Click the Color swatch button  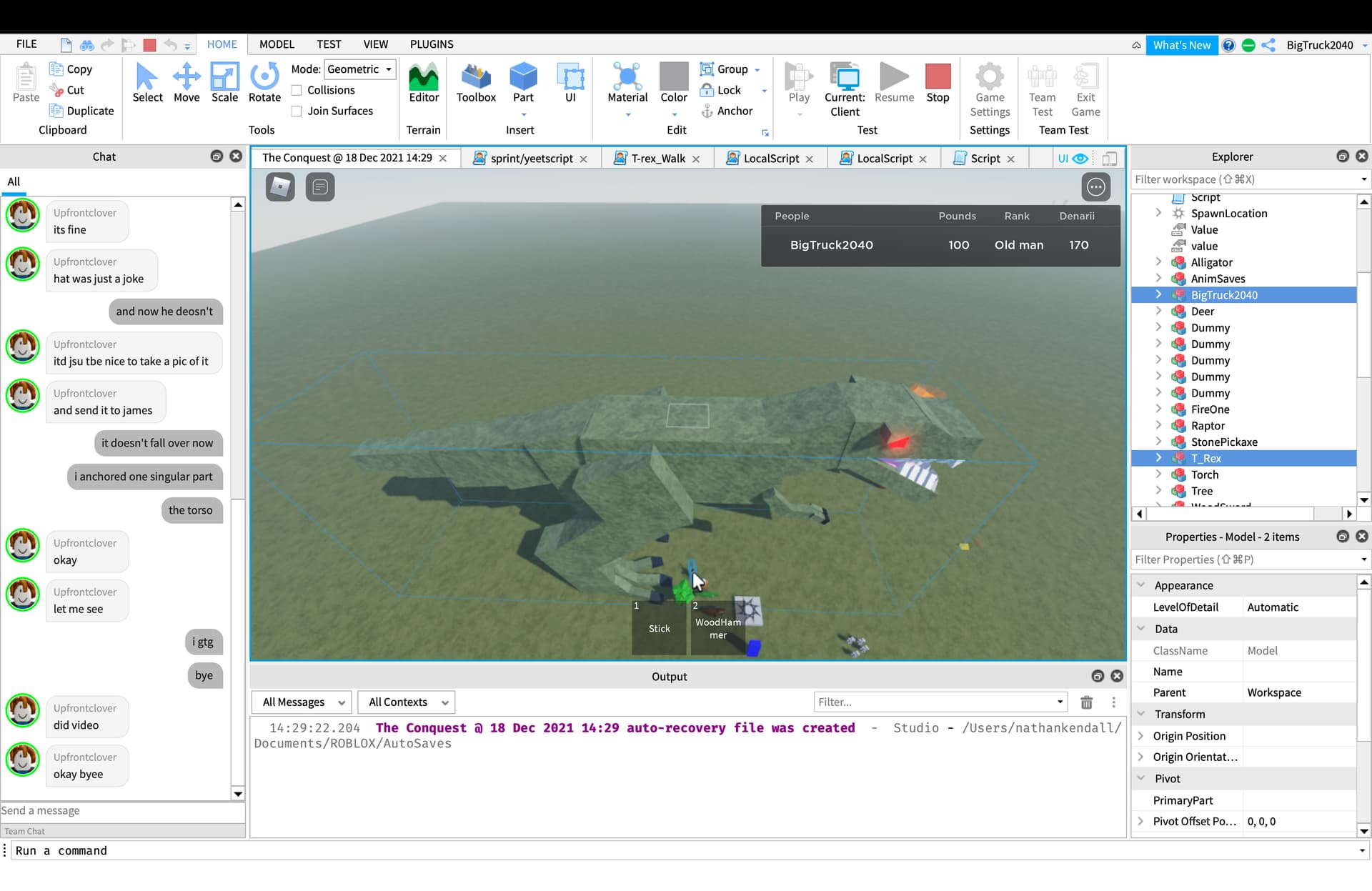click(x=673, y=77)
